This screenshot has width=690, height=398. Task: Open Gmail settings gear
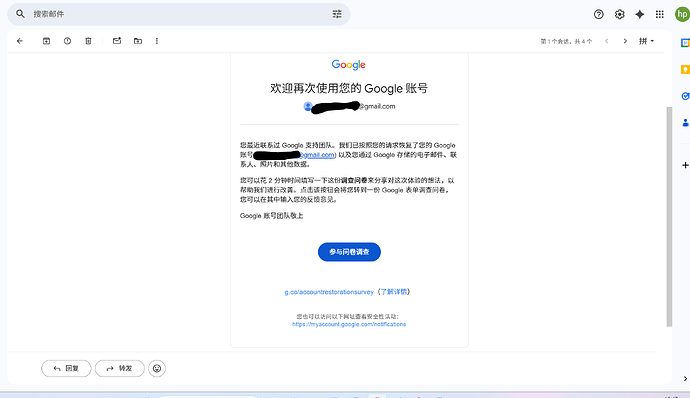(x=620, y=15)
